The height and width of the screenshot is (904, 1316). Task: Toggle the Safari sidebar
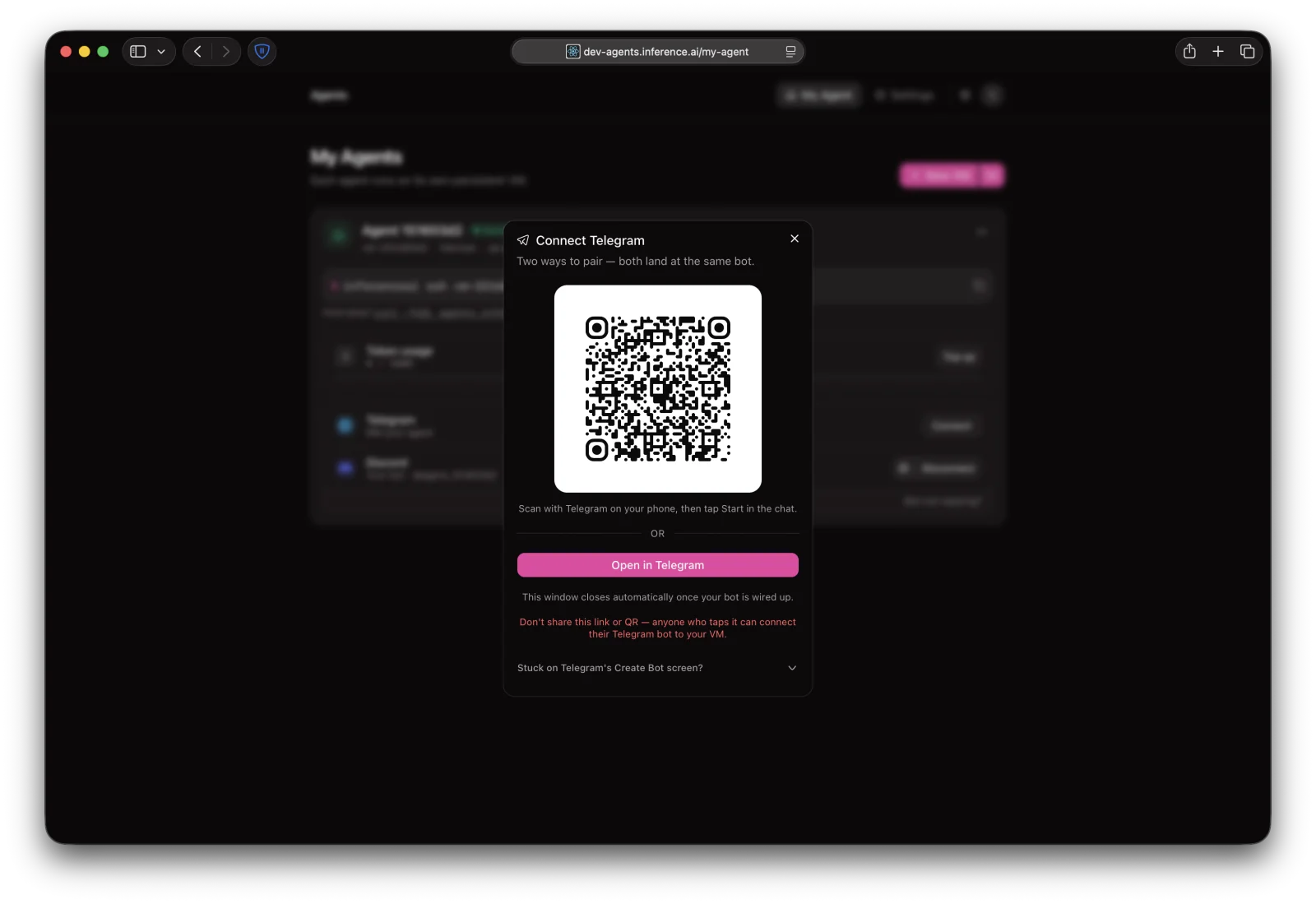(x=138, y=52)
